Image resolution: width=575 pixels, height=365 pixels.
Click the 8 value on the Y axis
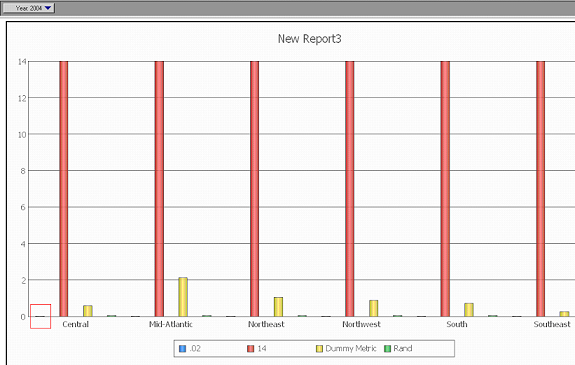(x=23, y=171)
